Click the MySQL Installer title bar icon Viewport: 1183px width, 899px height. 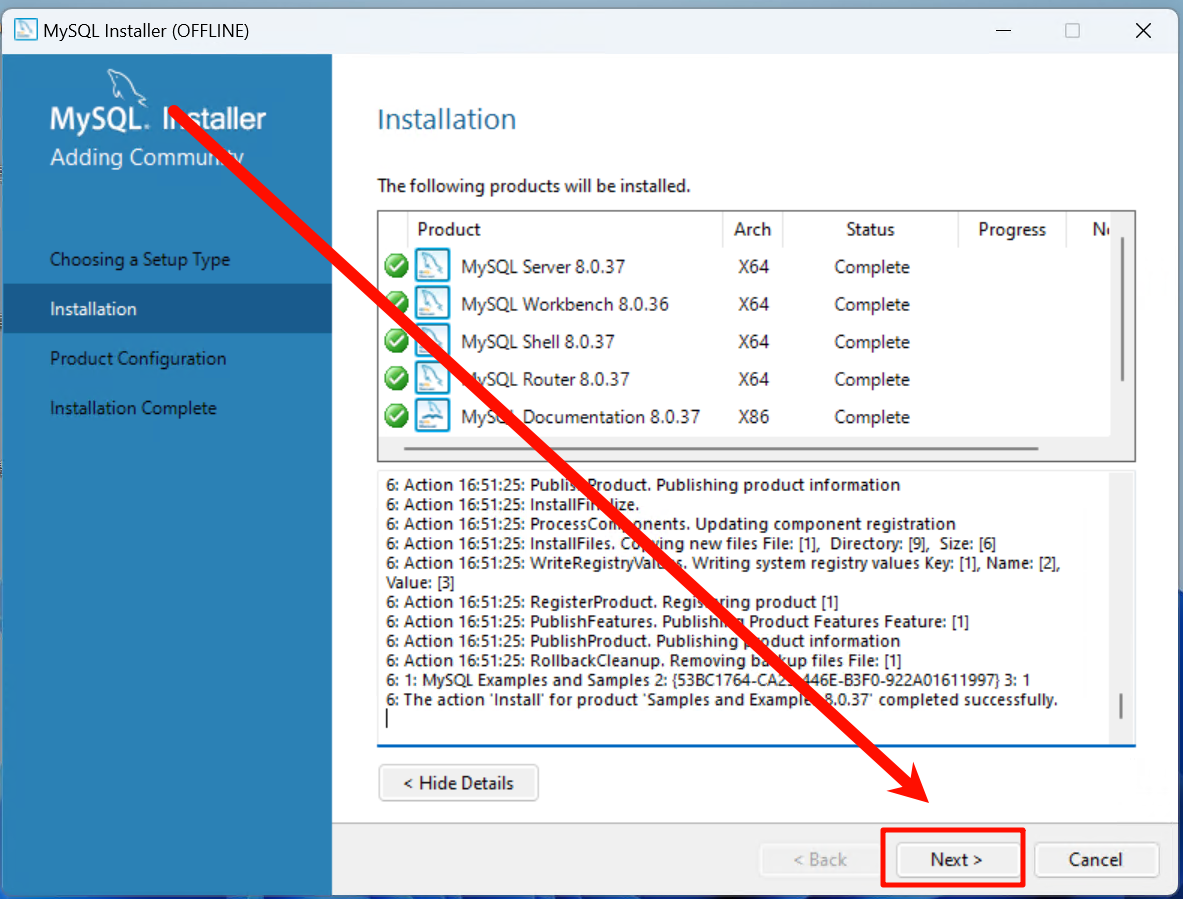point(26,30)
